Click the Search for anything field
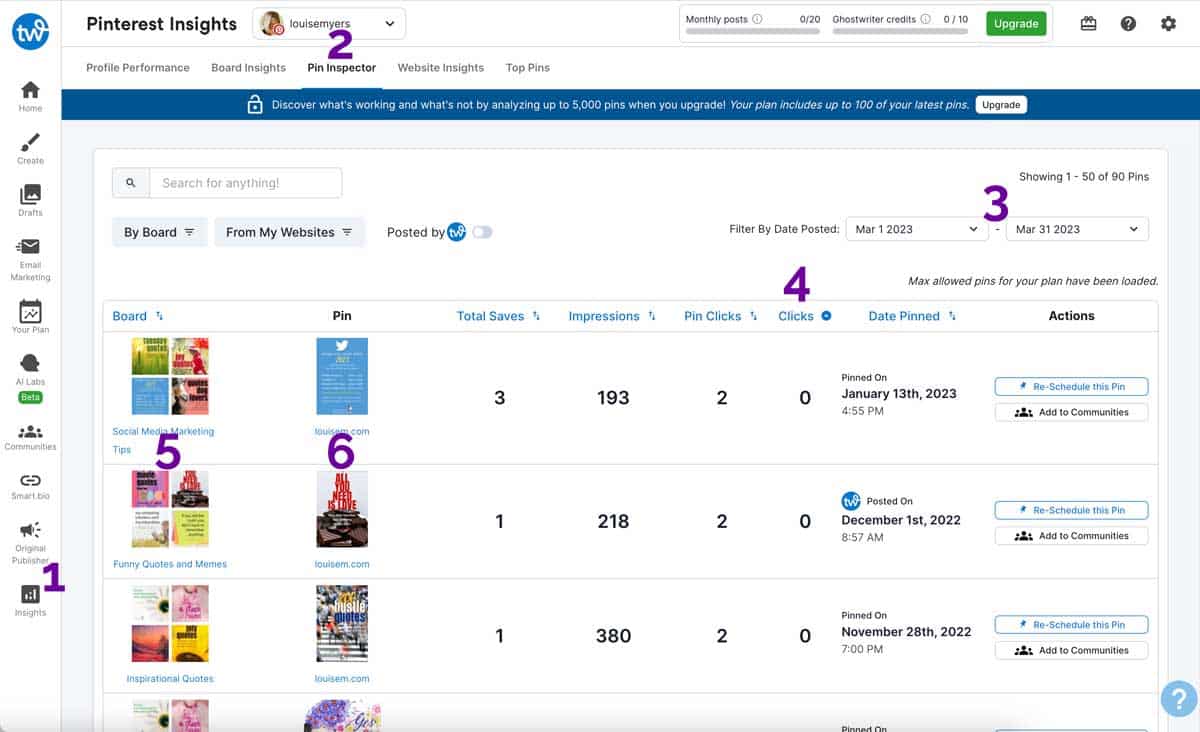 tap(245, 183)
